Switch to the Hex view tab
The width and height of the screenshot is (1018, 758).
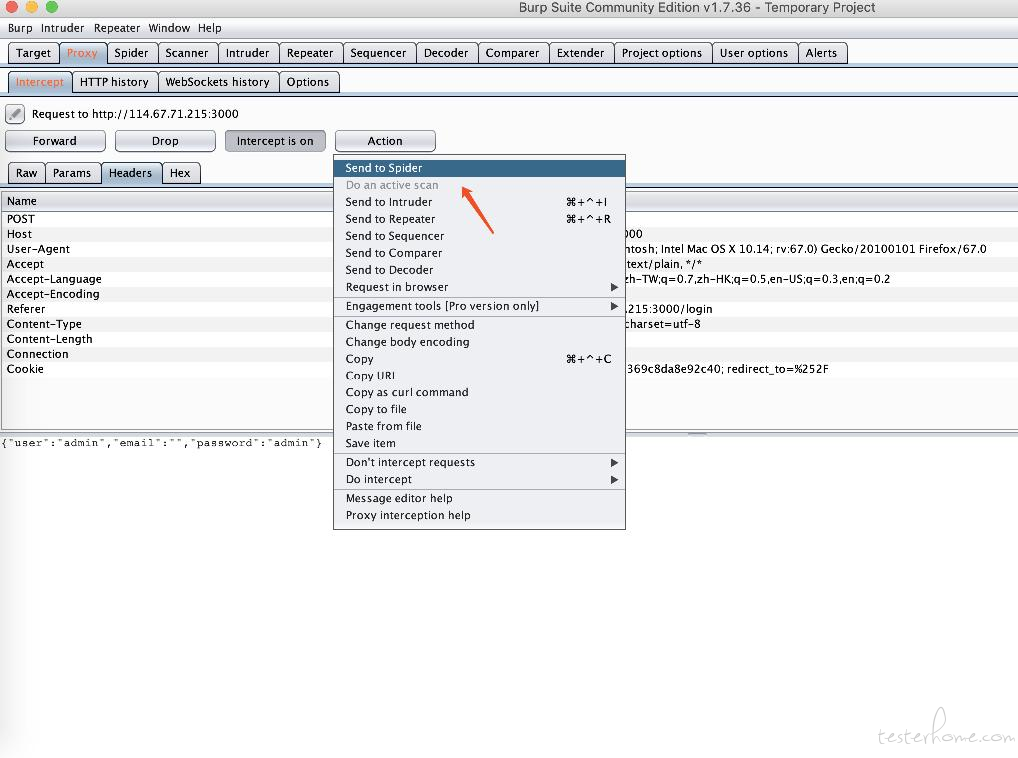180,173
